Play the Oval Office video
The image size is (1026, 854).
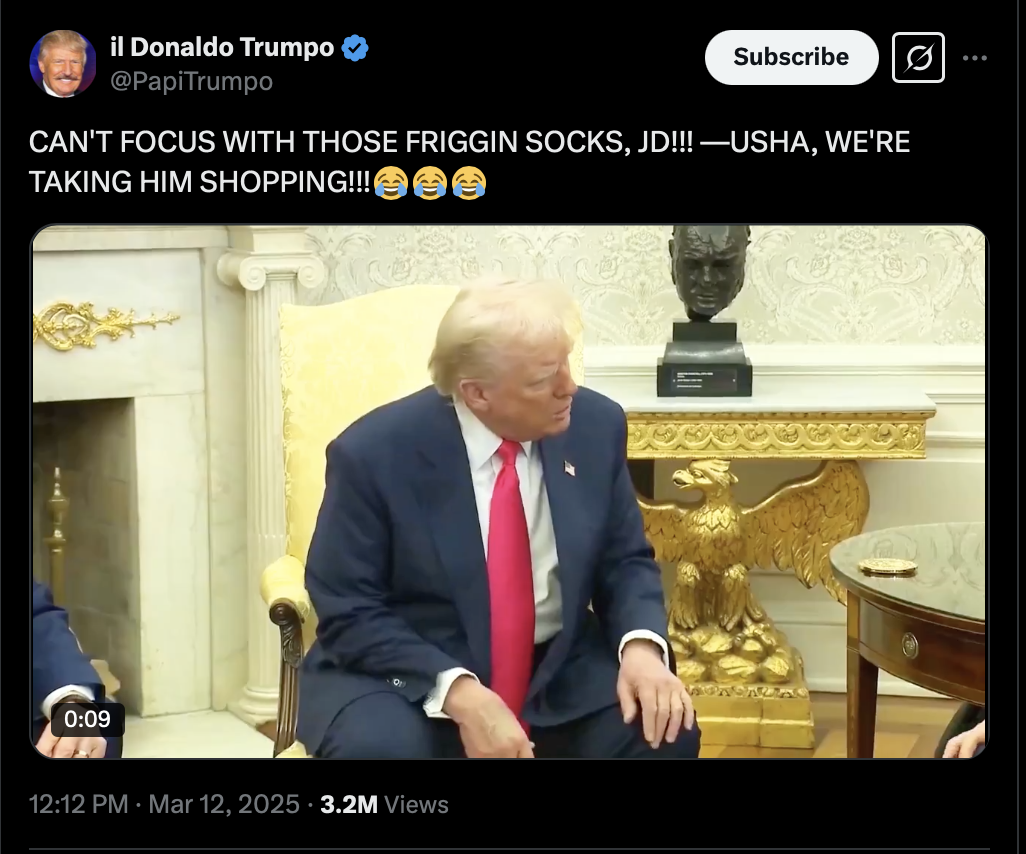(509, 491)
